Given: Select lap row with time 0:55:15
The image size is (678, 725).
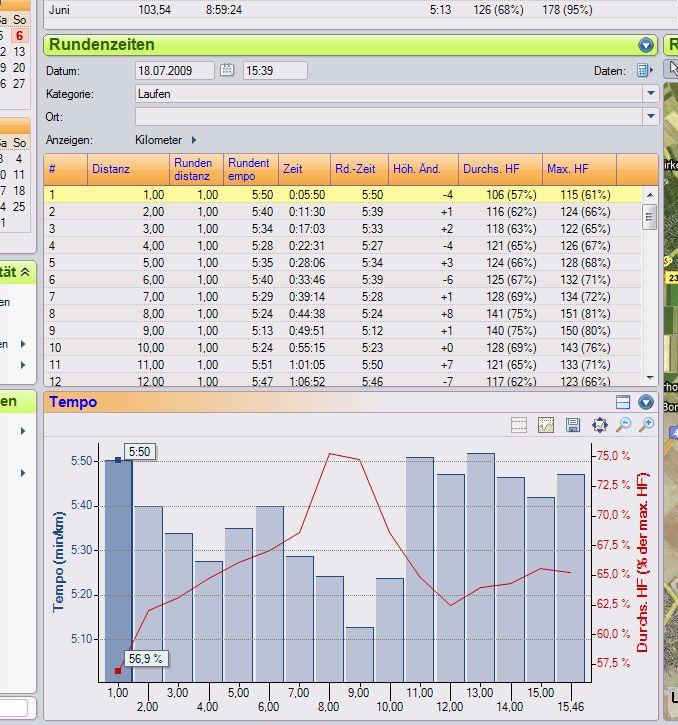Looking at the screenshot, I should (343, 348).
